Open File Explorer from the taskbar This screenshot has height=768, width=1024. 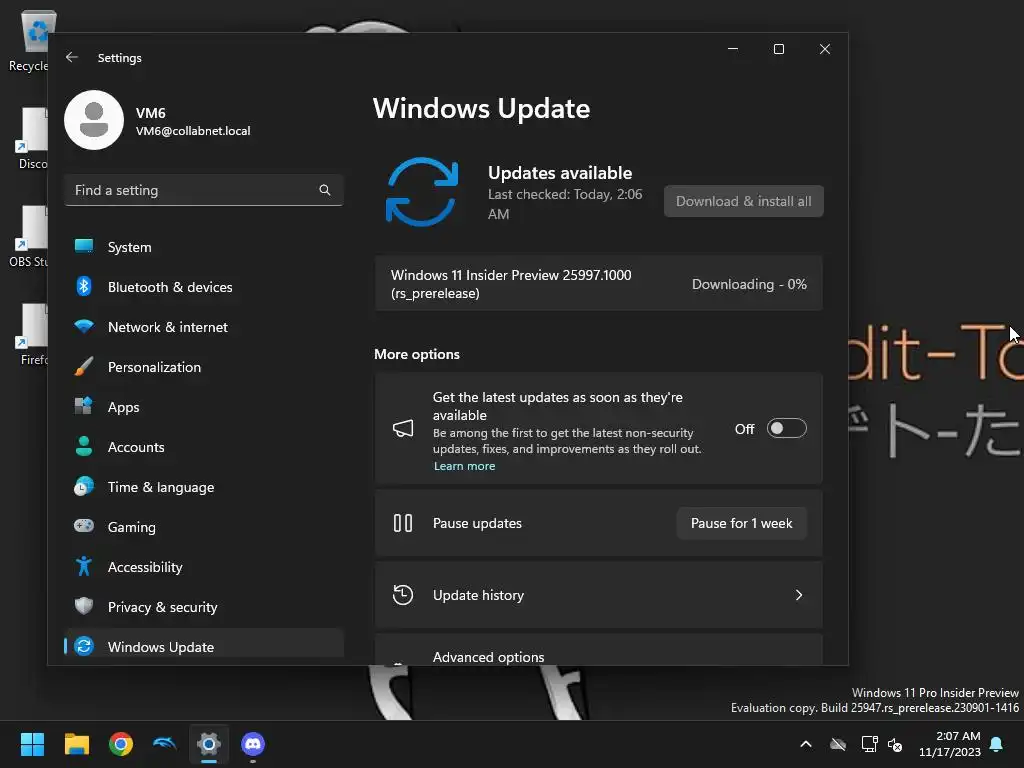76,744
